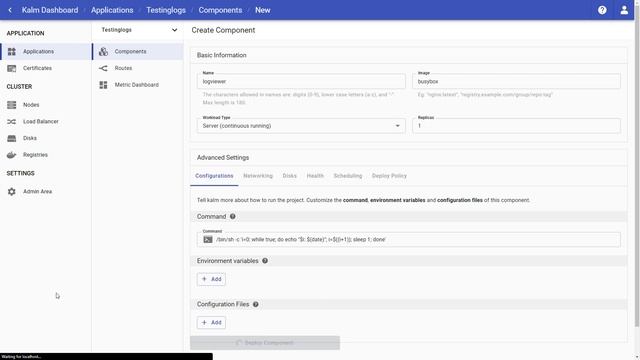Open Load Balancer in the sidebar
This screenshot has height=360, width=640.
tap(41, 122)
